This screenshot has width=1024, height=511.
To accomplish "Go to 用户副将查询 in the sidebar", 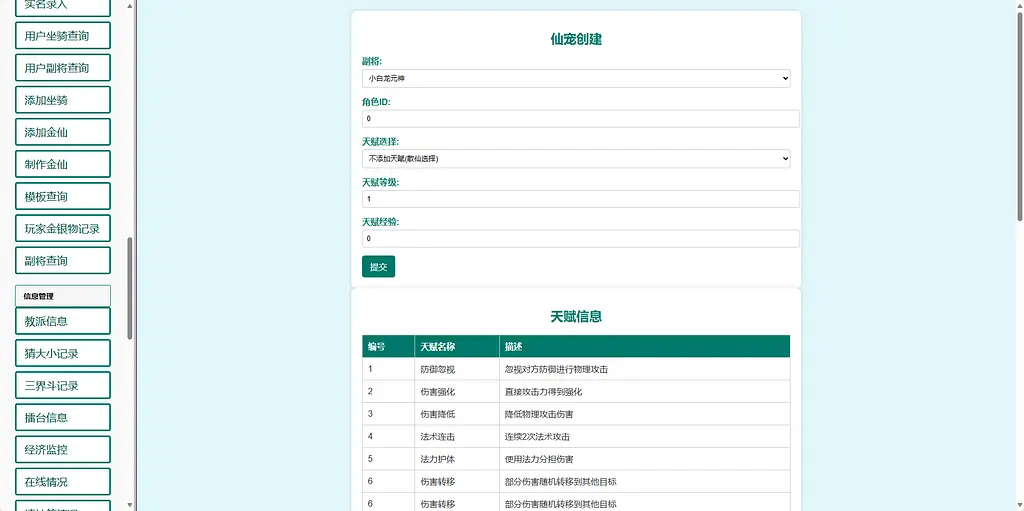I will coord(62,68).
